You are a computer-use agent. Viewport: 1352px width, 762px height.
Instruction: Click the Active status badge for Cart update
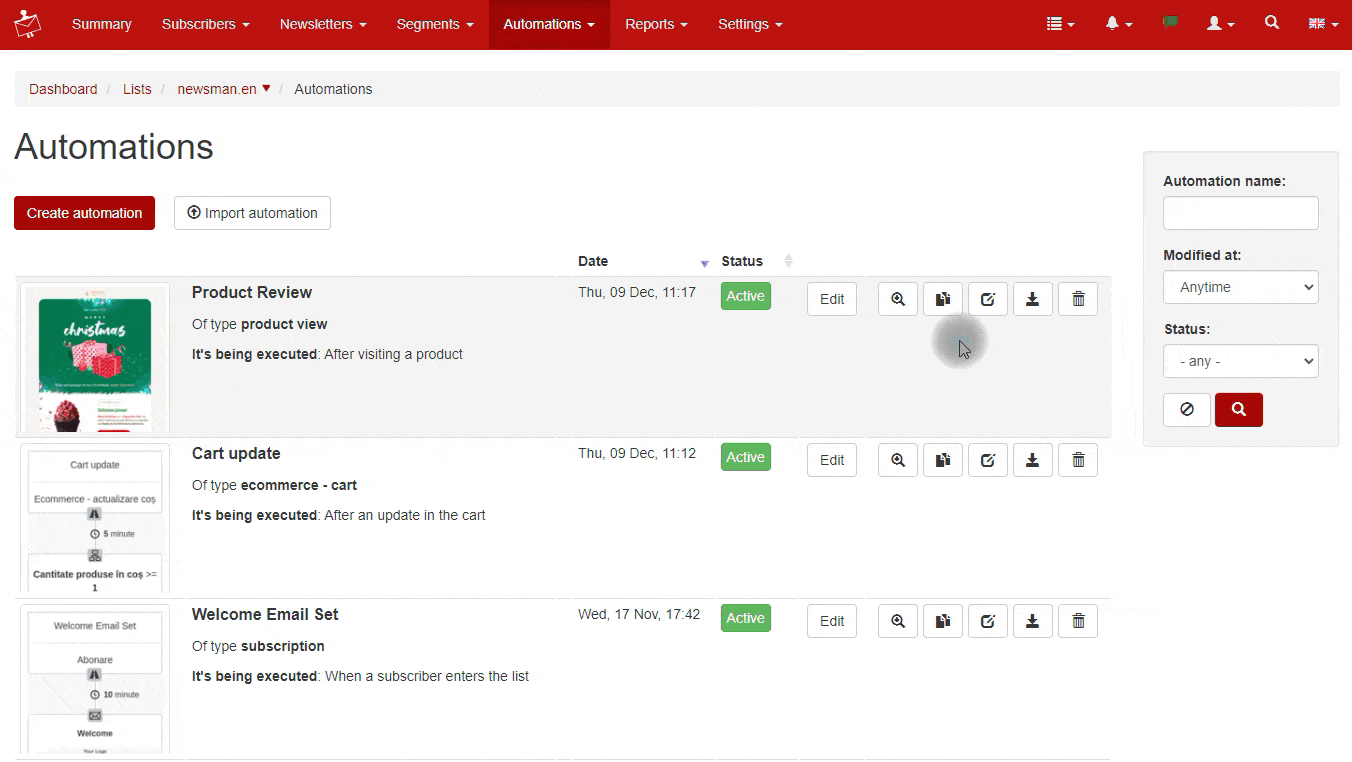[746, 457]
